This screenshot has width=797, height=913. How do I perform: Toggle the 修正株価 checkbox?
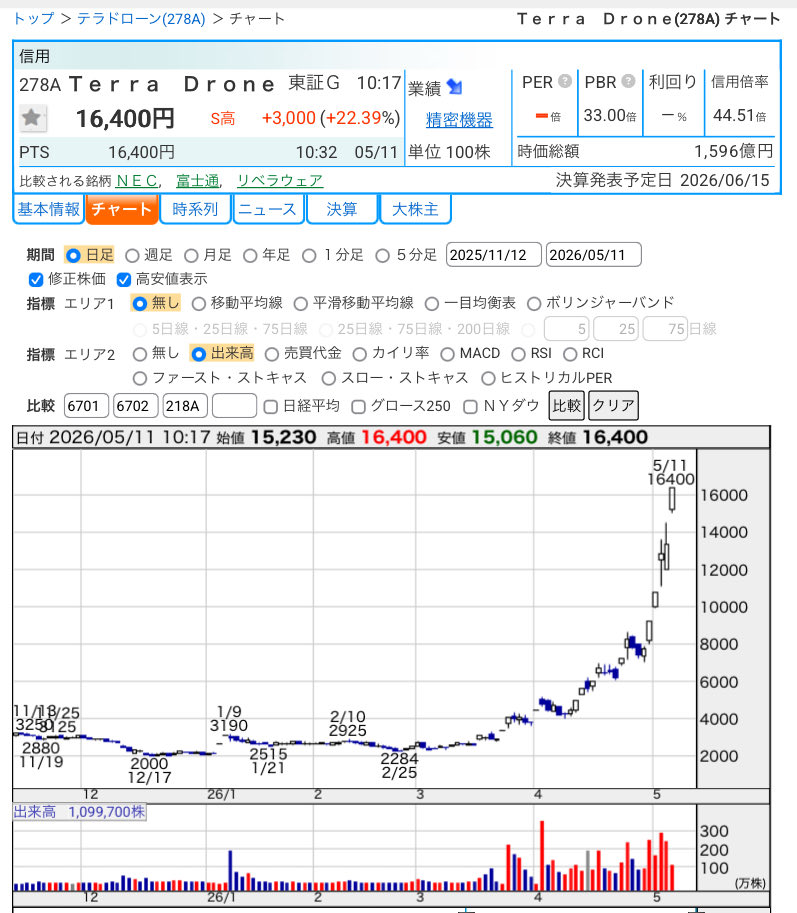coord(36,279)
